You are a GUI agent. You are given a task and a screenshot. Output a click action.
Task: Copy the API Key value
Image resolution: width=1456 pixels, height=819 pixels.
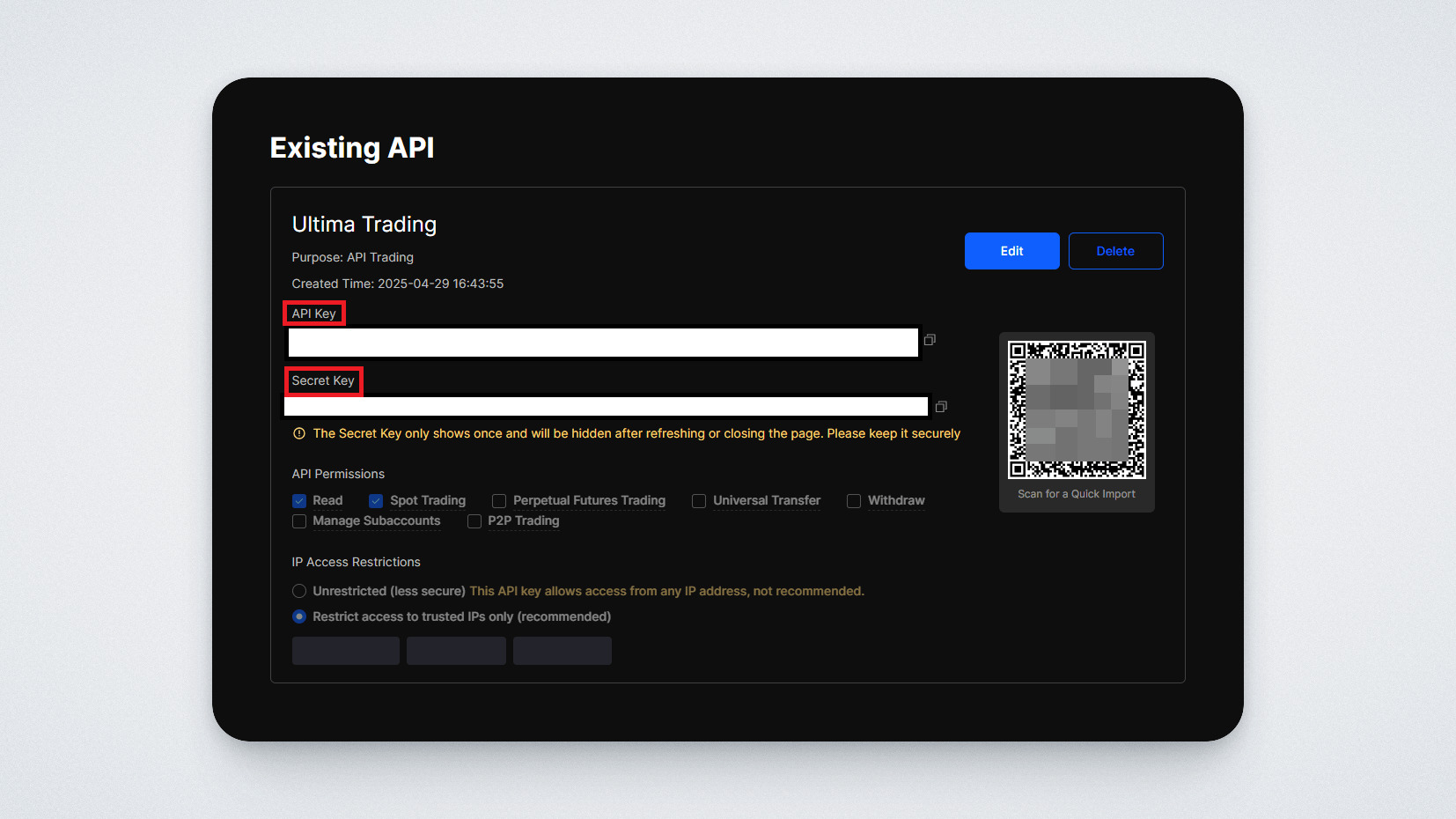tap(930, 340)
